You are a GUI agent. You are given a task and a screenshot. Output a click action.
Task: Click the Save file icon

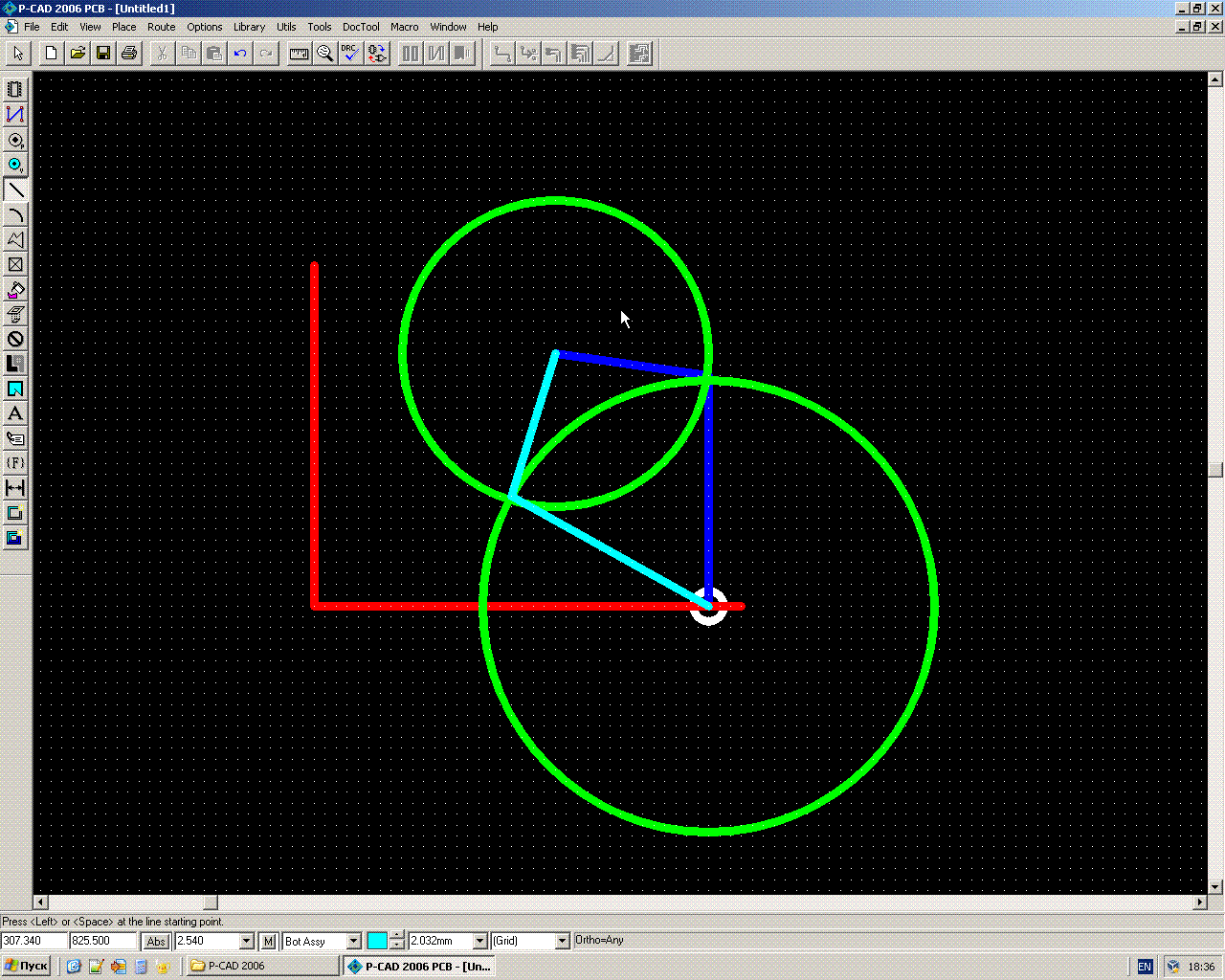click(x=103, y=54)
